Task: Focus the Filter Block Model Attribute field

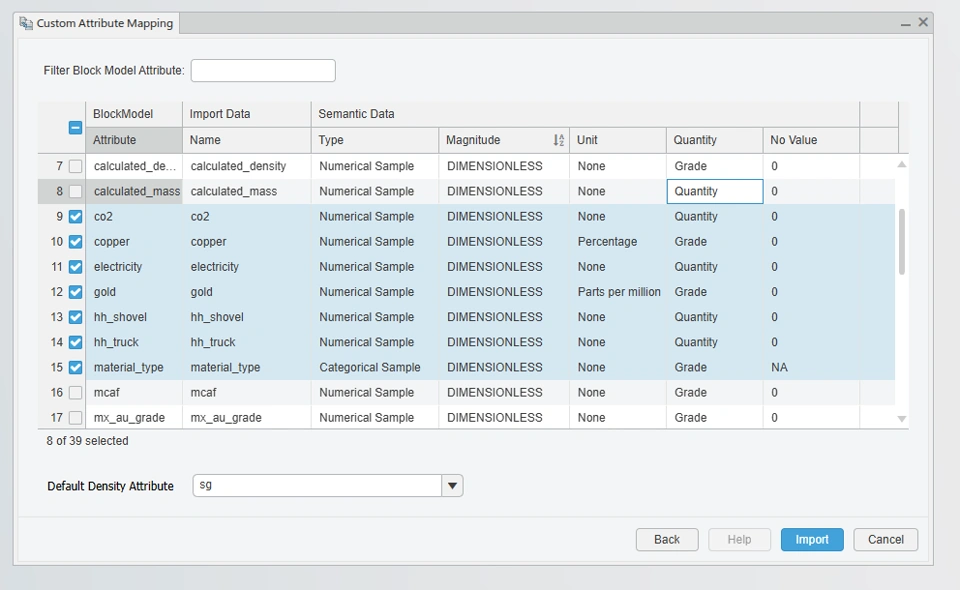Action: pos(263,71)
